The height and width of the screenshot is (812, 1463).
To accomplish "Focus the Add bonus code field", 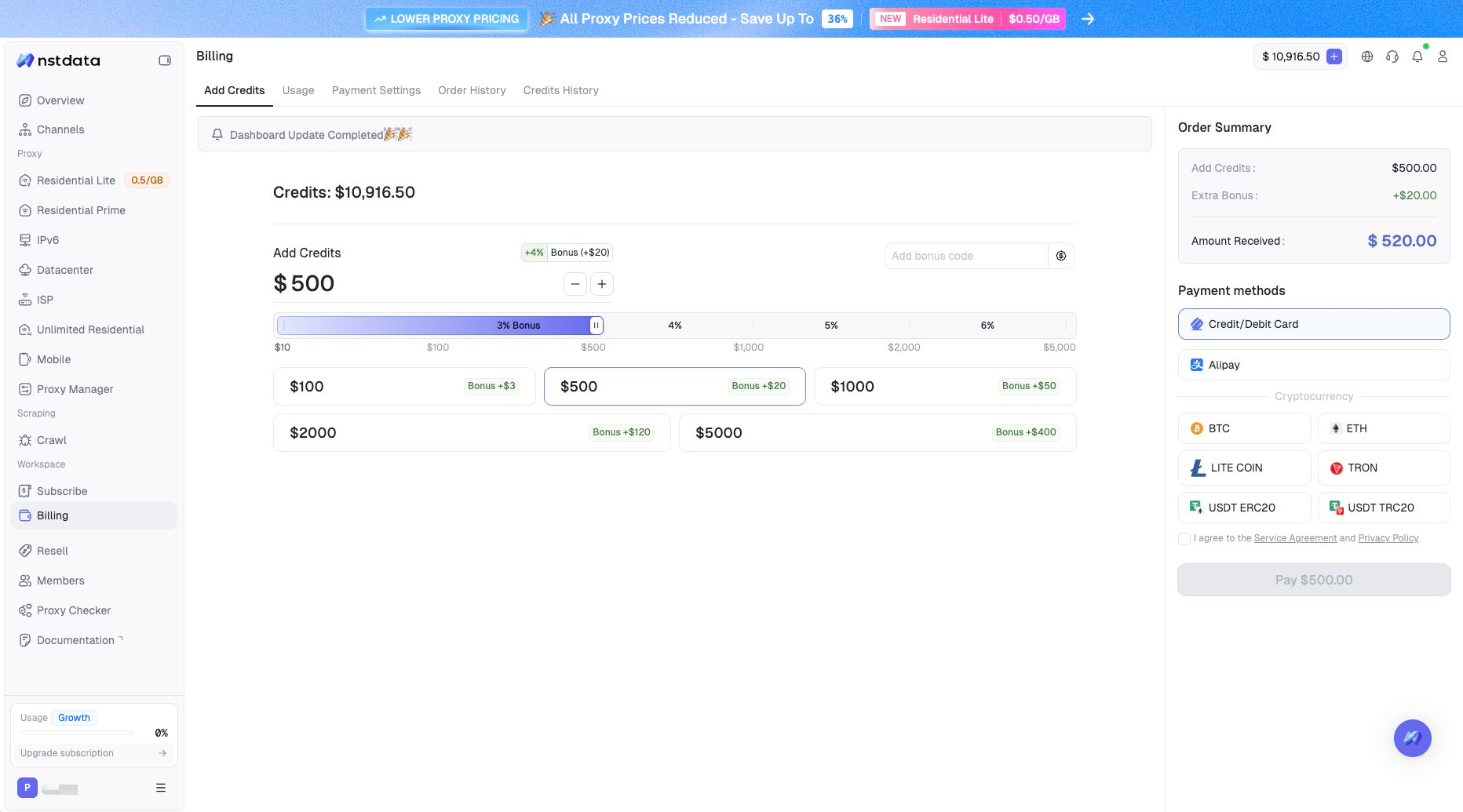I will (966, 256).
